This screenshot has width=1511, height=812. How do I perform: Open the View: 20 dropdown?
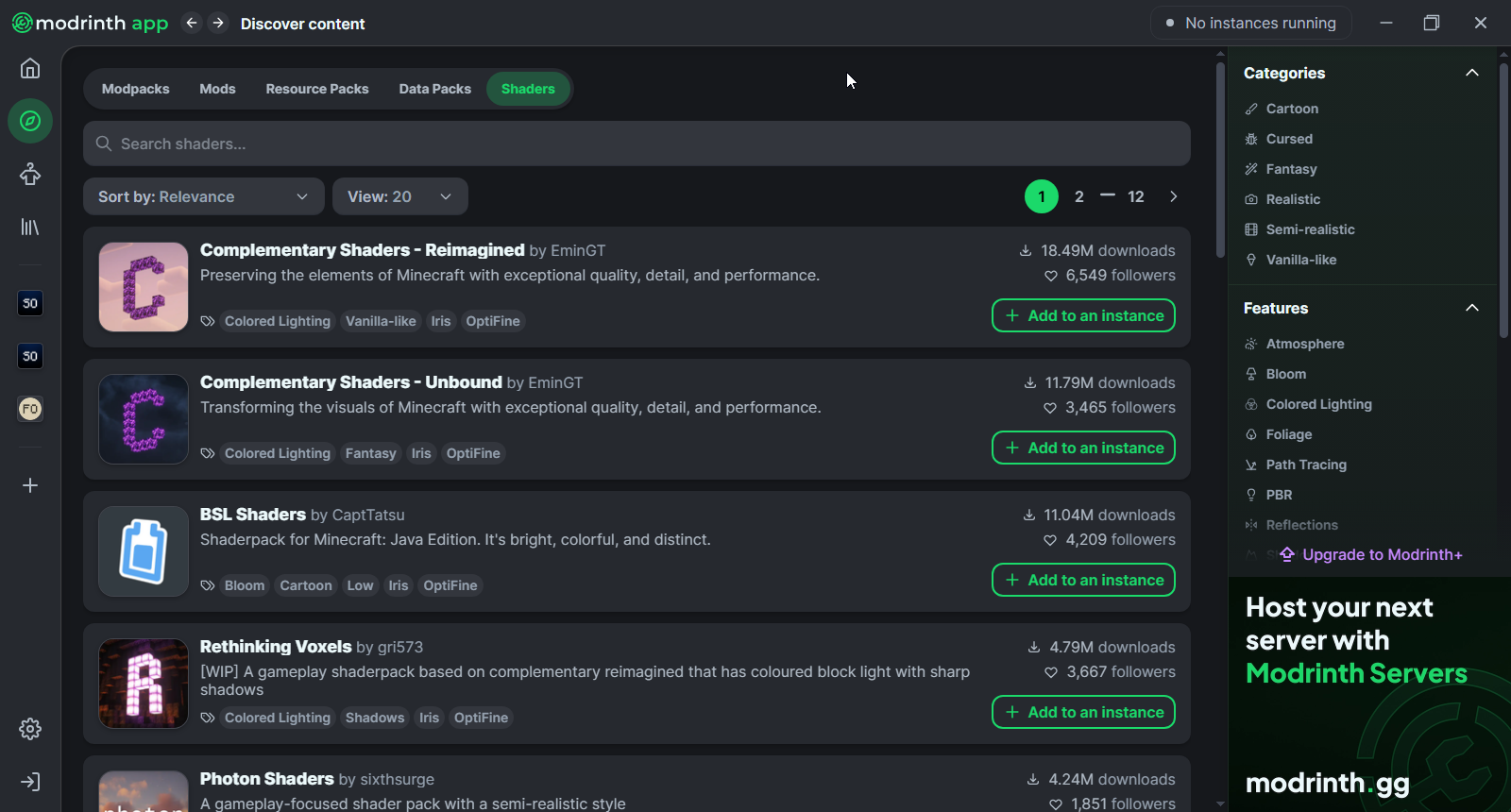point(400,196)
